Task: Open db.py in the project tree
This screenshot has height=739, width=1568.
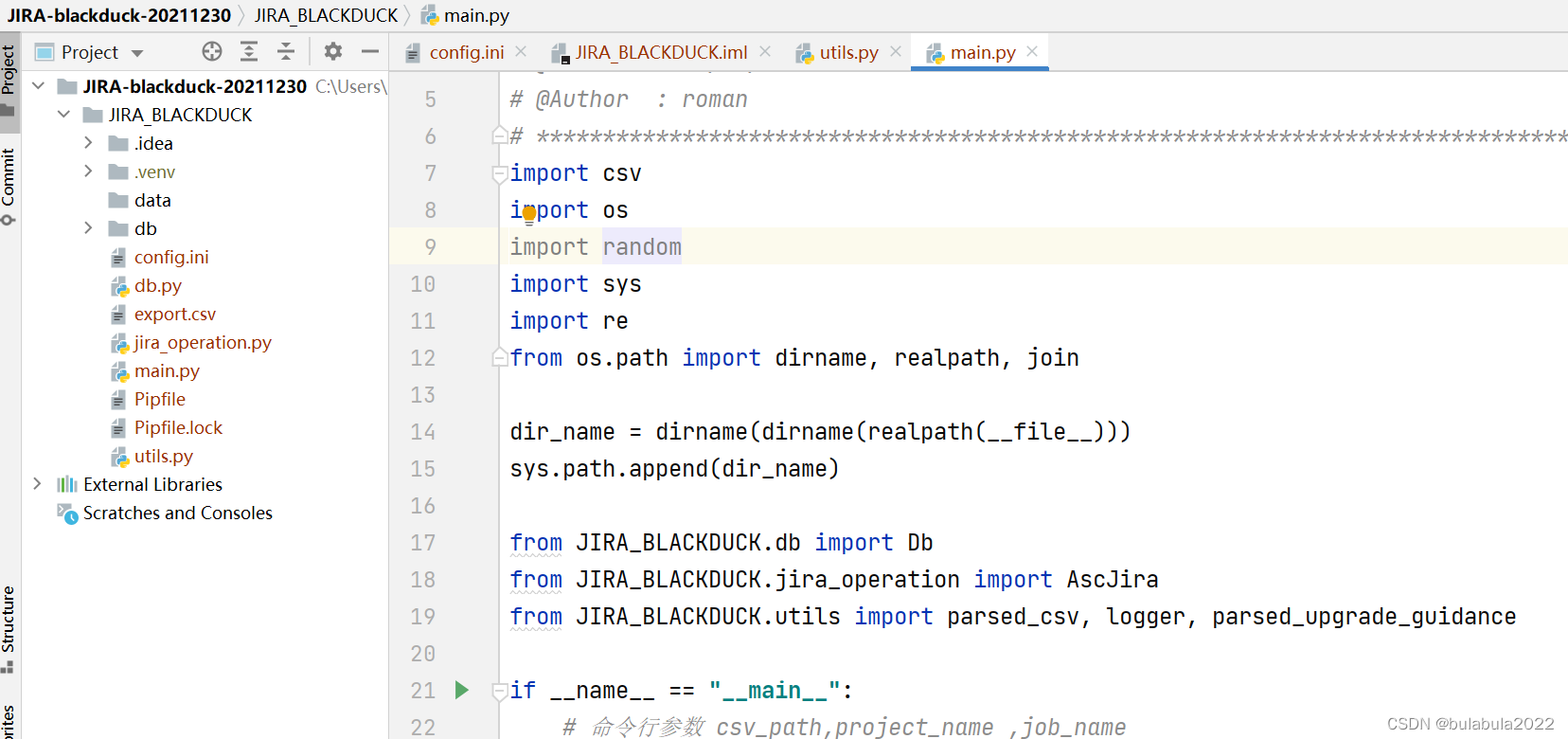Action: coord(157,285)
